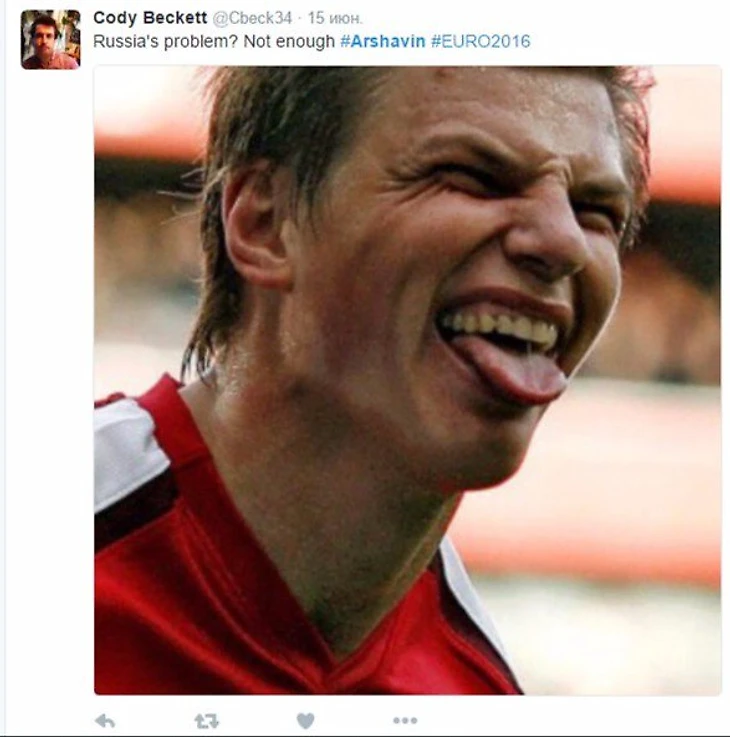
Task: Click the blurred stadium background in photo
Action: 660,480
